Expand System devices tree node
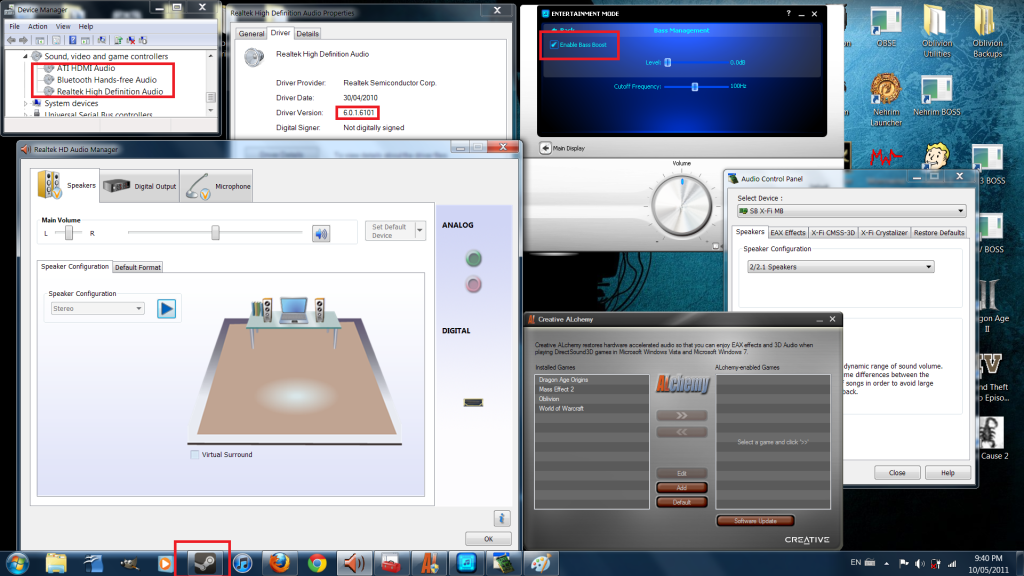The height and width of the screenshot is (576, 1024). pyautogui.click(x=25, y=103)
